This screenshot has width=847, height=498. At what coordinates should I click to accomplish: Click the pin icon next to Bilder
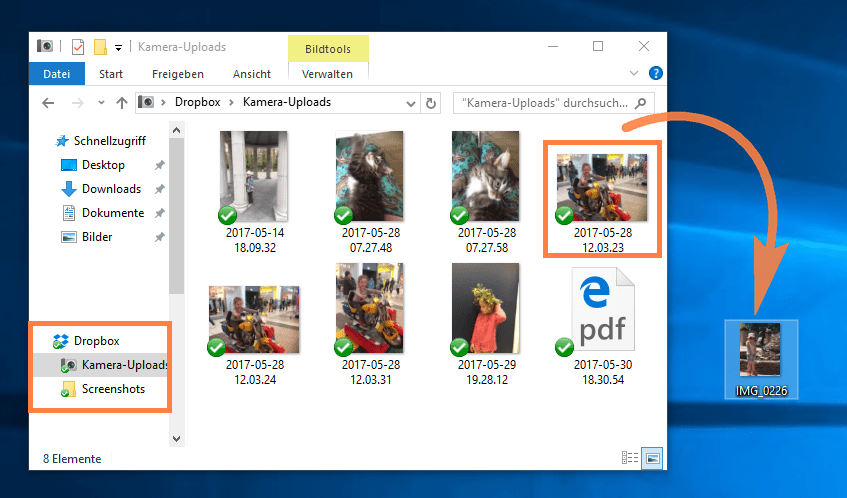tap(159, 237)
